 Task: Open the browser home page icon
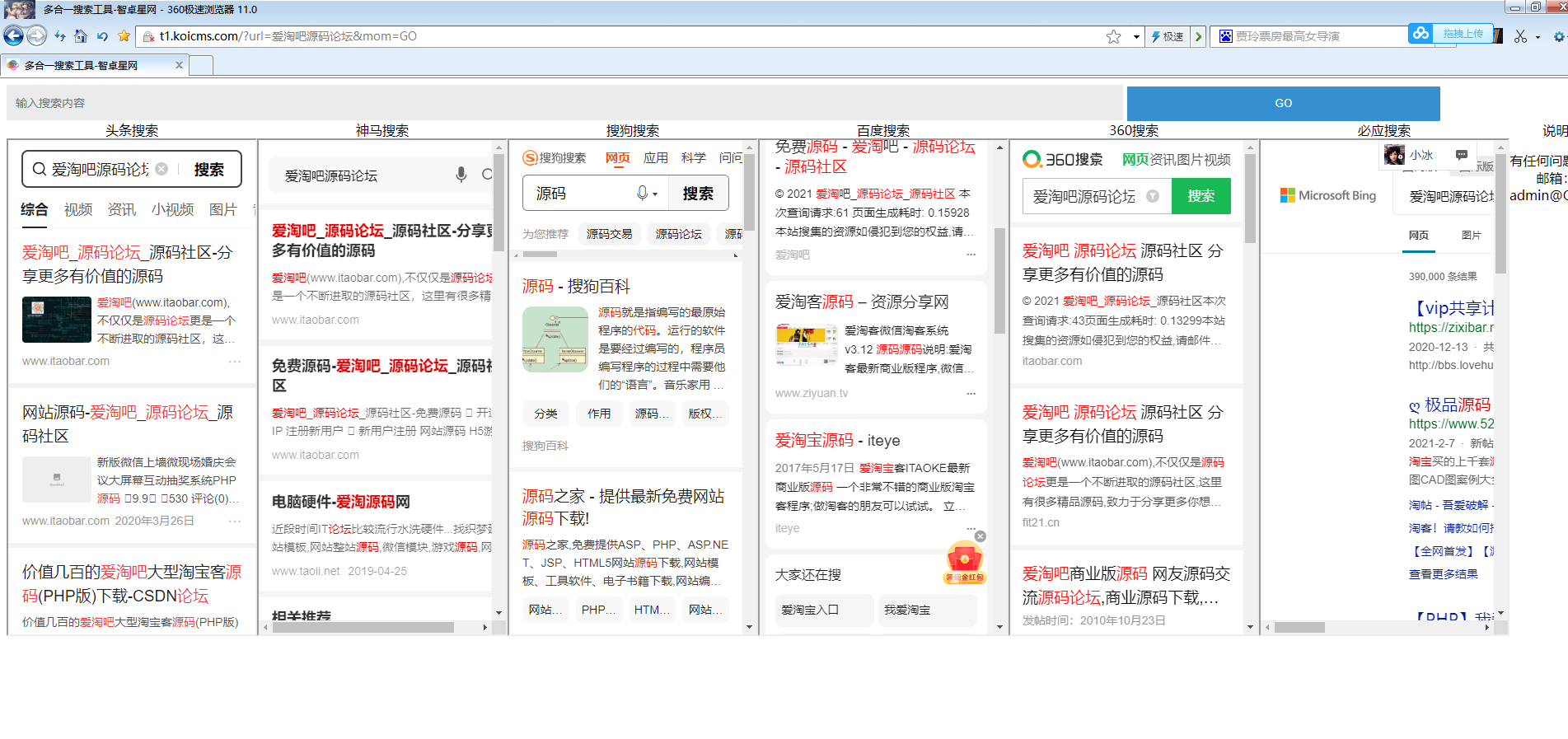pos(80,35)
